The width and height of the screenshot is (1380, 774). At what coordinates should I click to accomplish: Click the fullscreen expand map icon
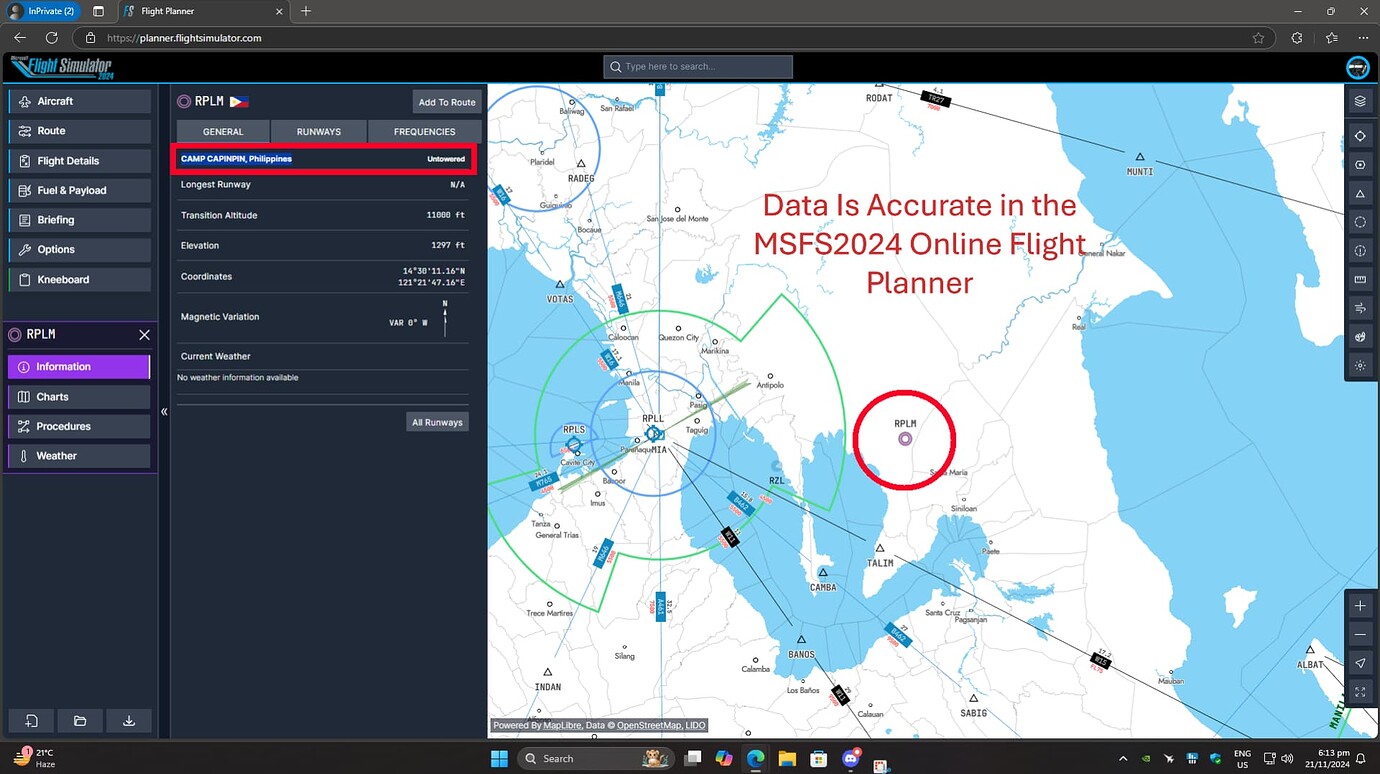pyautogui.click(x=1359, y=691)
